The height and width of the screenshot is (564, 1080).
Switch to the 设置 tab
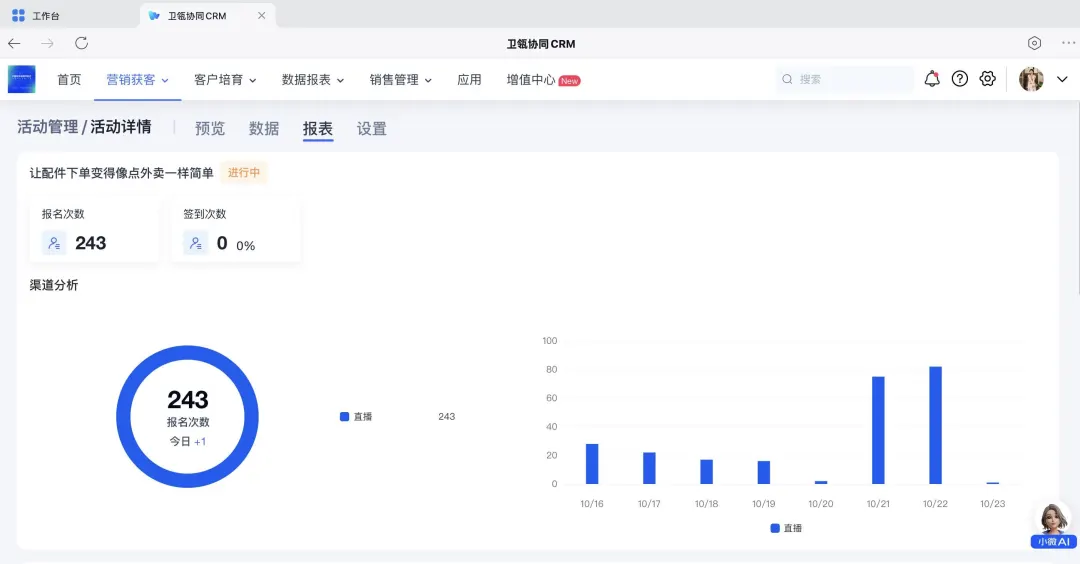(x=371, y=128)
